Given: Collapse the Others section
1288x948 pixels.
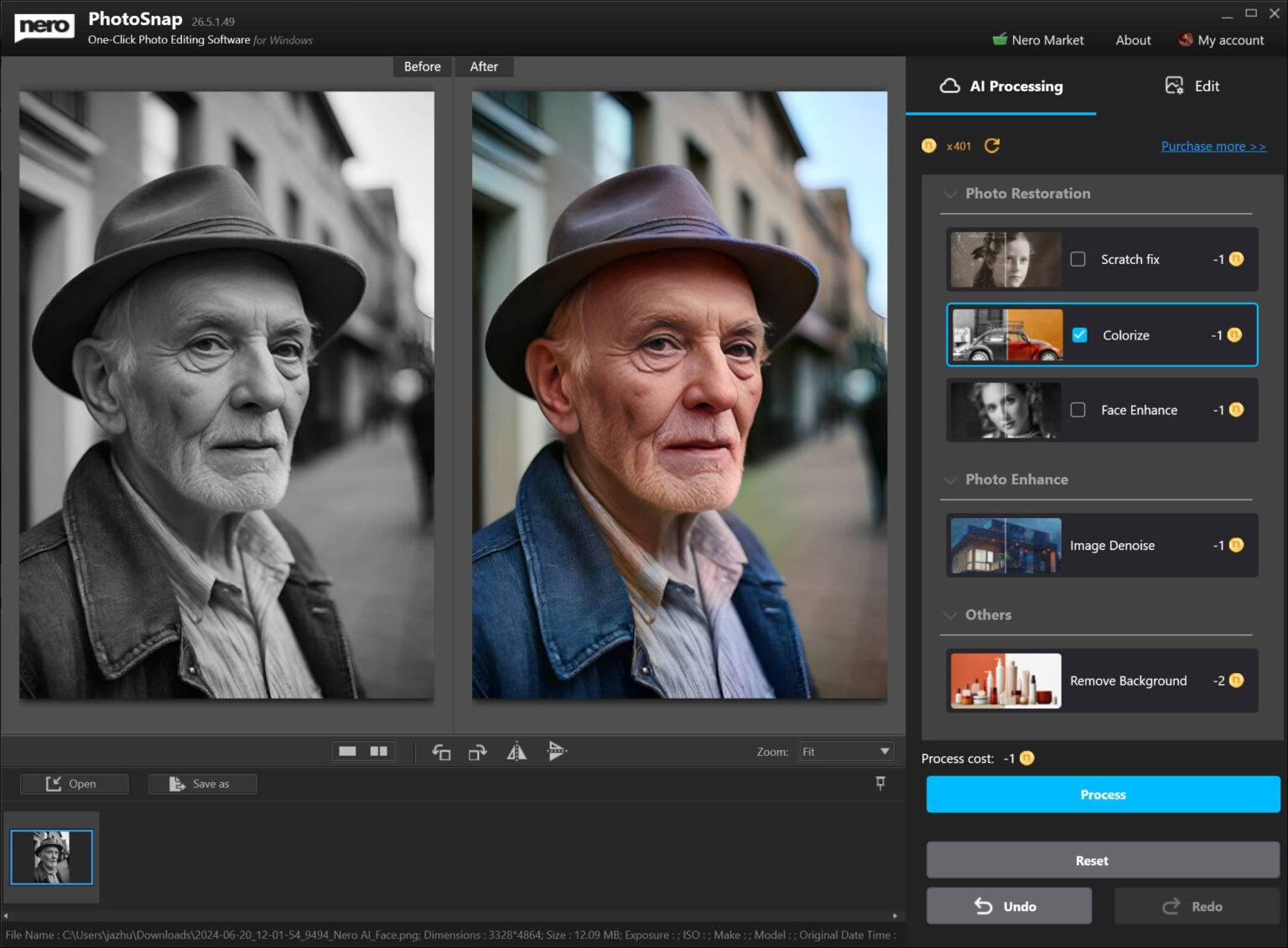Looking at the screenshot, I should point(950,614).
